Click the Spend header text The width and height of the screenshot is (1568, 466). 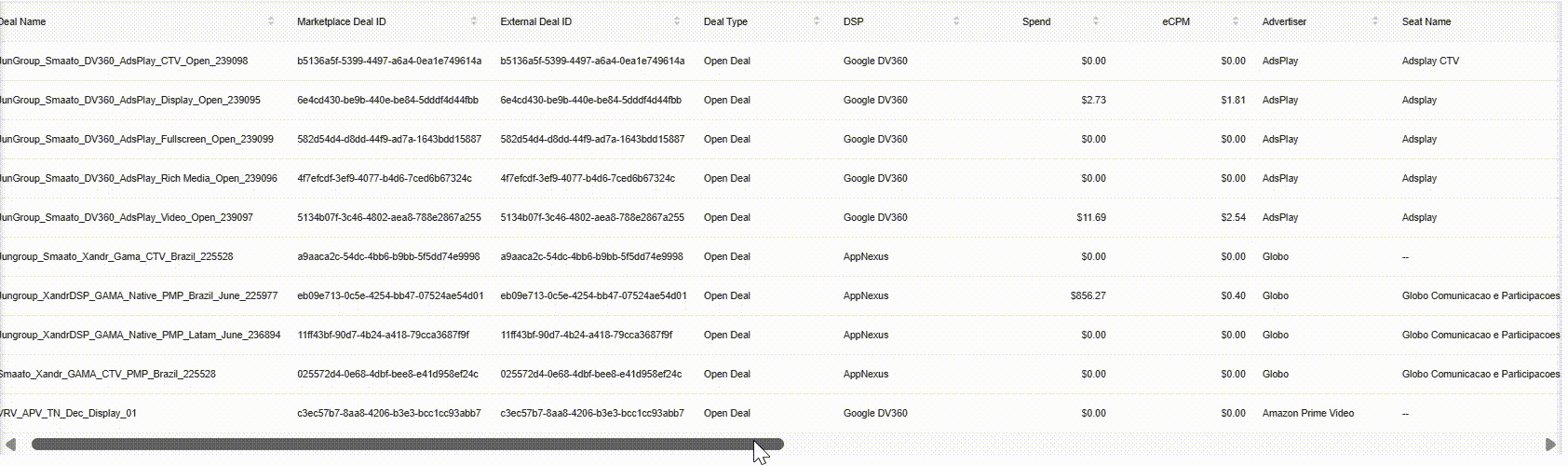click(x=1036, y=21)
